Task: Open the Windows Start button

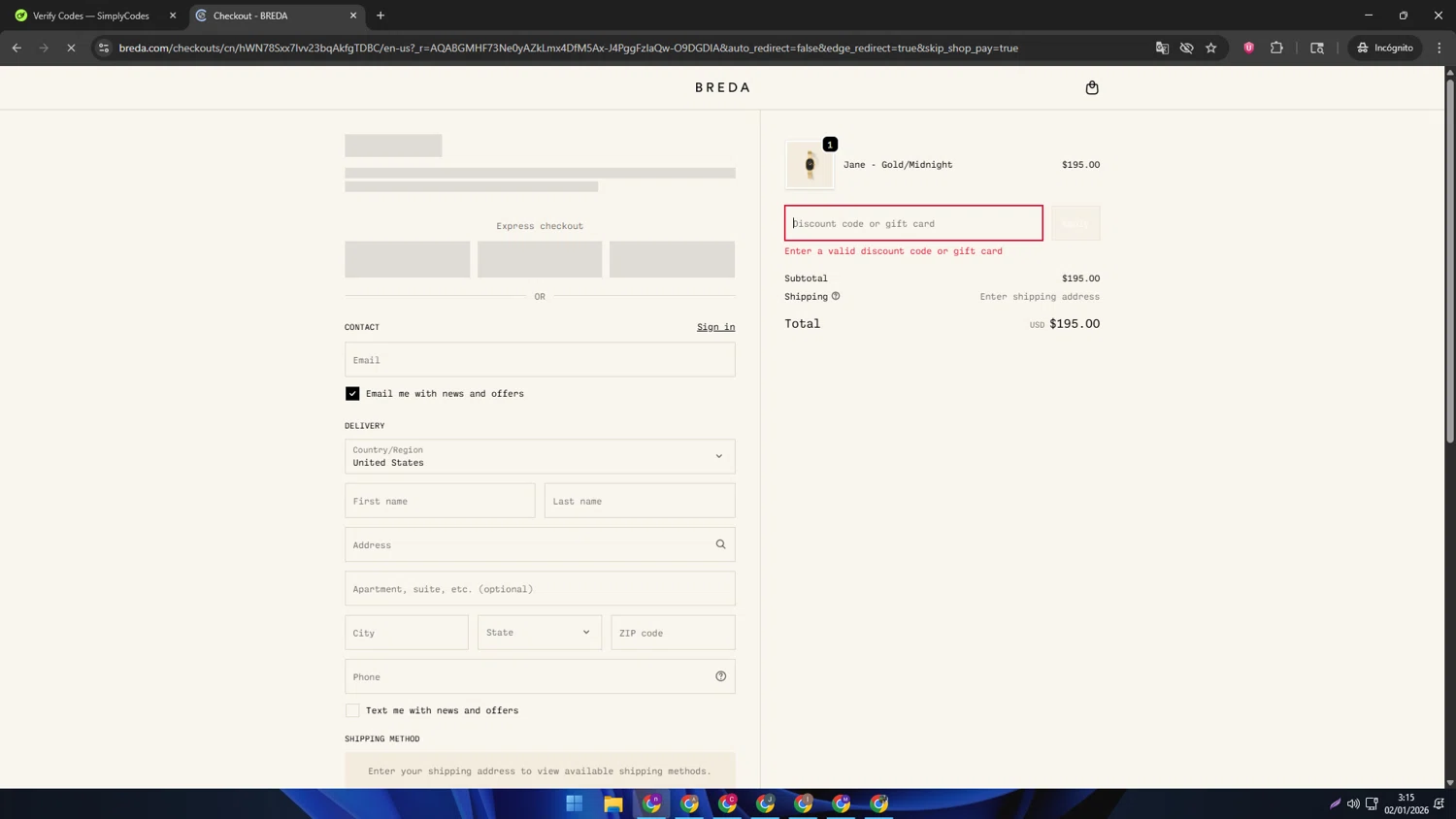Action: 575,803
